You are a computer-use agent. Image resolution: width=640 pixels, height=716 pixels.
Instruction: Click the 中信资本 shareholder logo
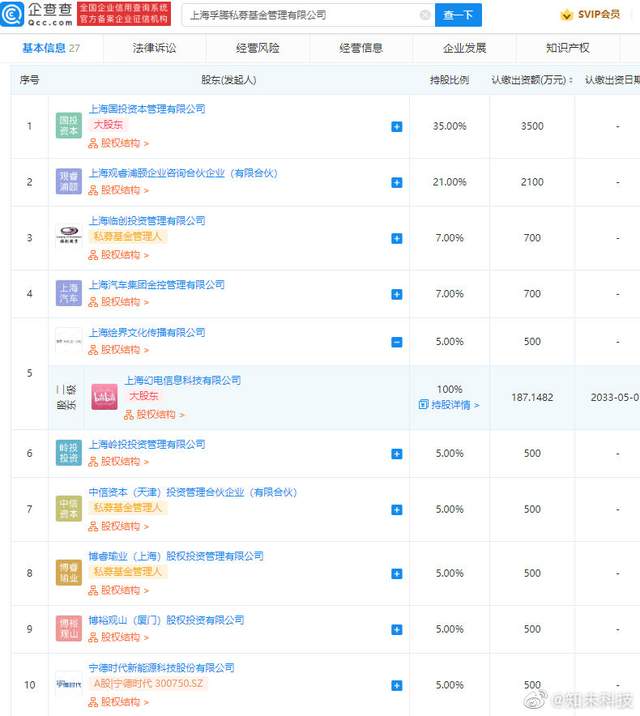coord(68,509)
